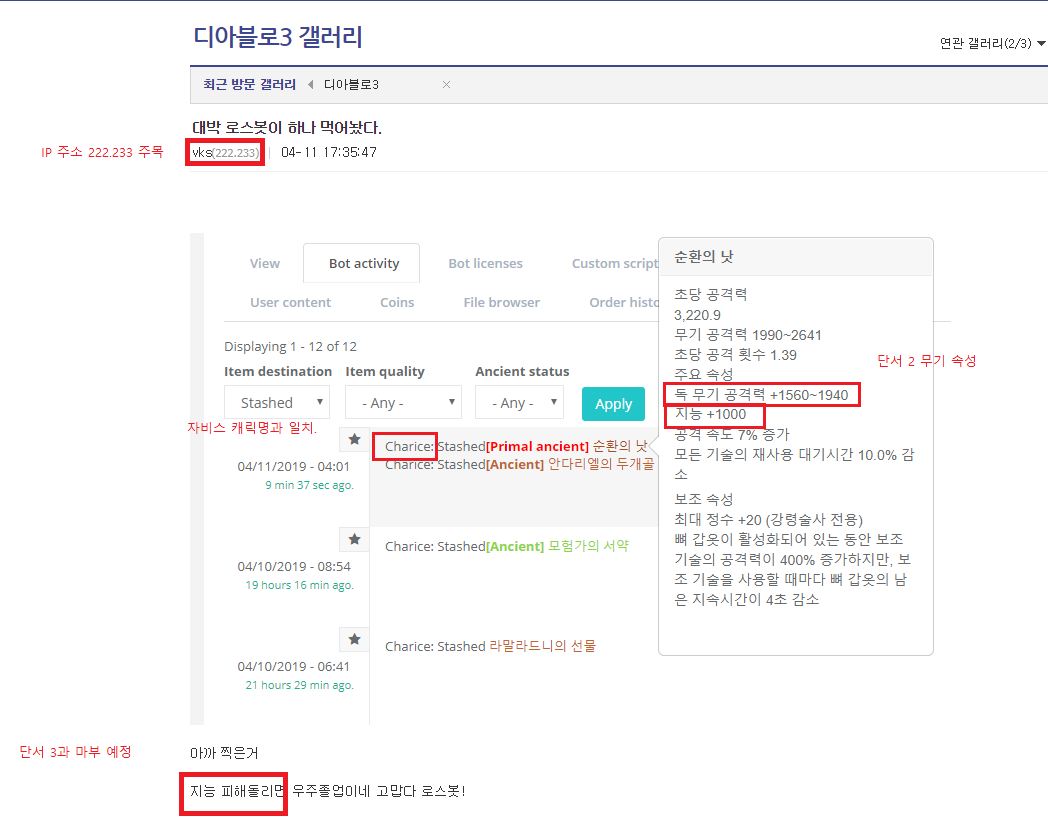Click Displaying 1 - 12 of 12 text
Image resolution: width=1048 pixels, height=823 pixels.
point(290,346)
